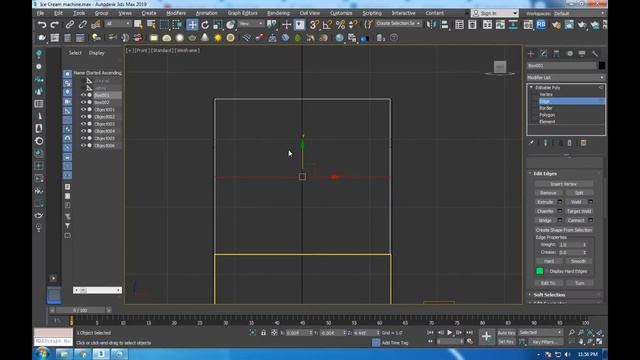Click the Sun light icon in toolbar
The image size is (640, 360).
tap(218, 38)
